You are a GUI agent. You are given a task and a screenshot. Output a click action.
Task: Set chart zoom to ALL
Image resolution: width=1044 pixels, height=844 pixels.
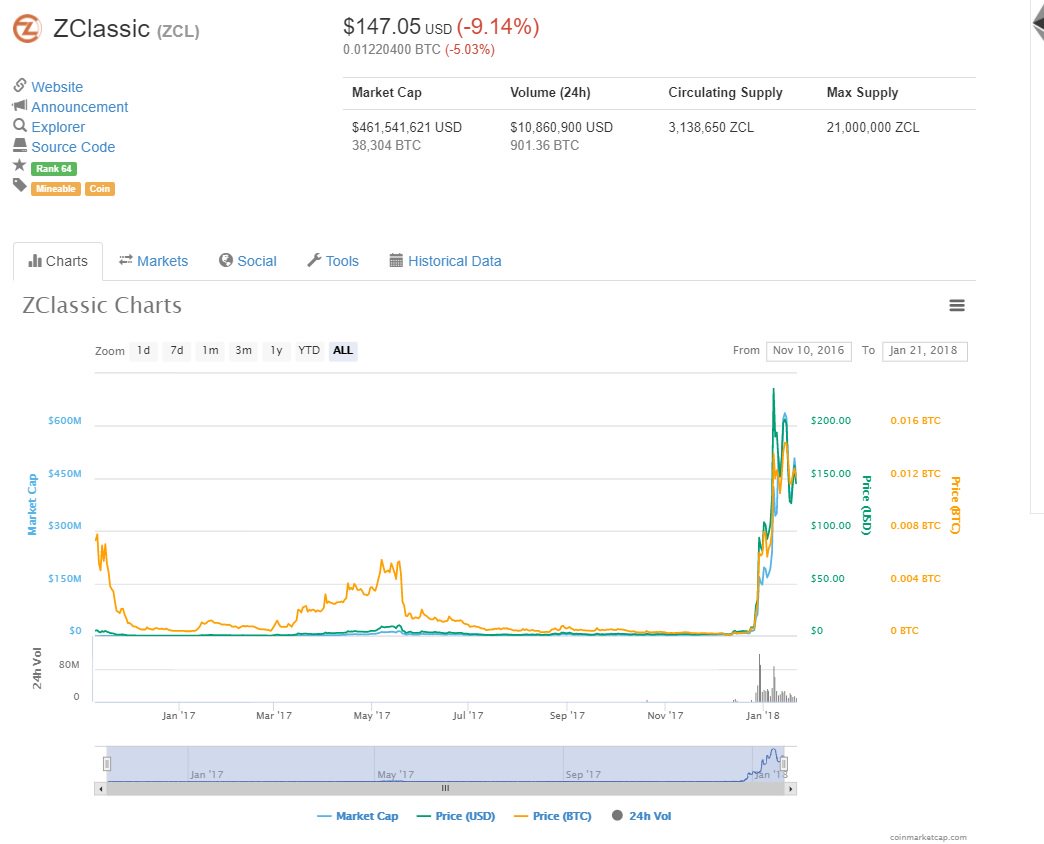click(x=343, y=351)
